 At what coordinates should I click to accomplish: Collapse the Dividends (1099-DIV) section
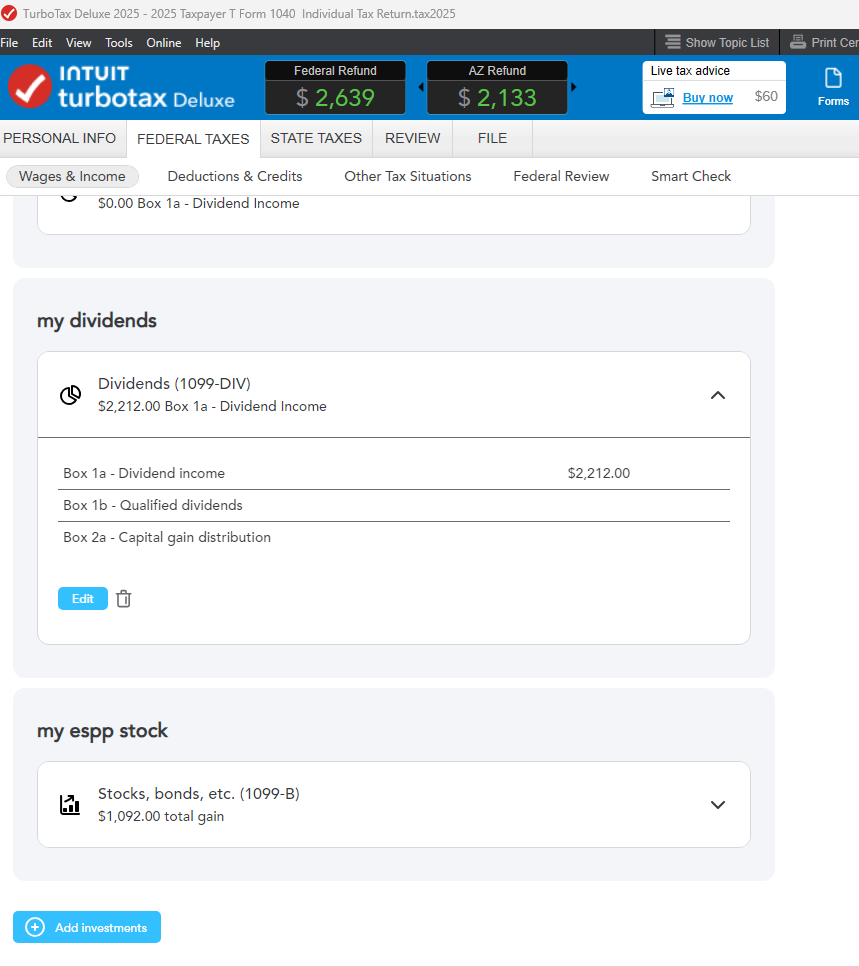tap(717, 395)
